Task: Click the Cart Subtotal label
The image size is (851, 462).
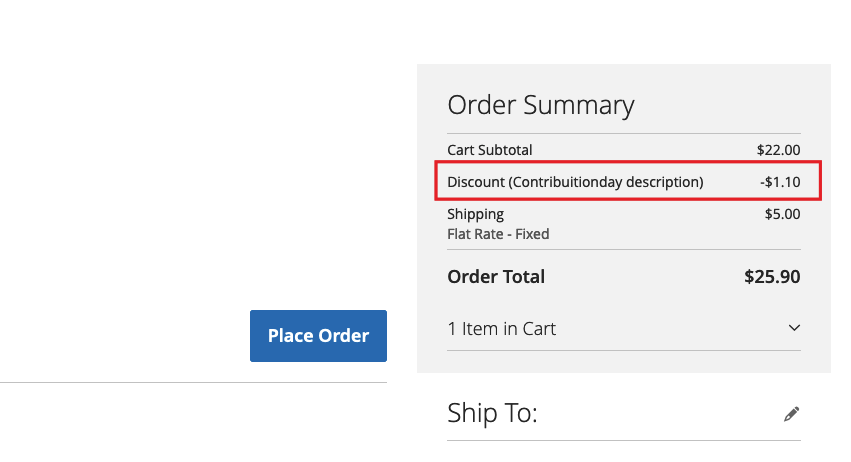Action: tap(490, 150)
